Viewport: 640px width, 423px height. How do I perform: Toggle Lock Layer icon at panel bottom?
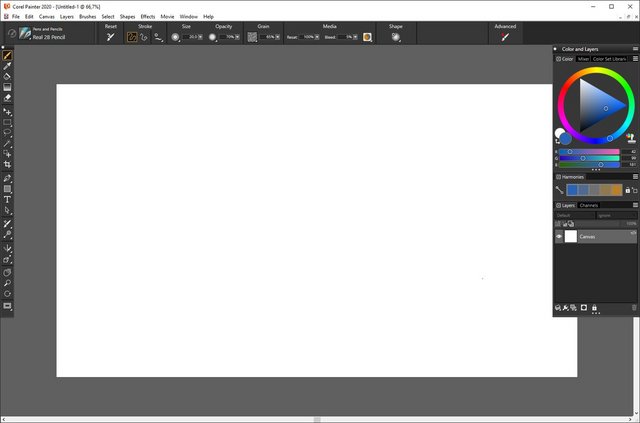click(594, 308)
